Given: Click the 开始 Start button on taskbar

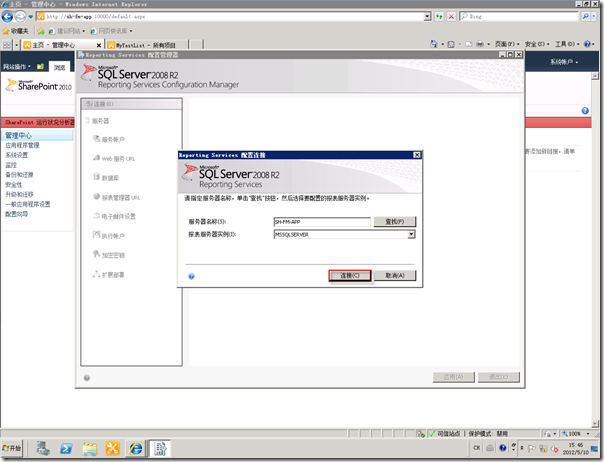Looking at the screenshot, I should 12,448.
